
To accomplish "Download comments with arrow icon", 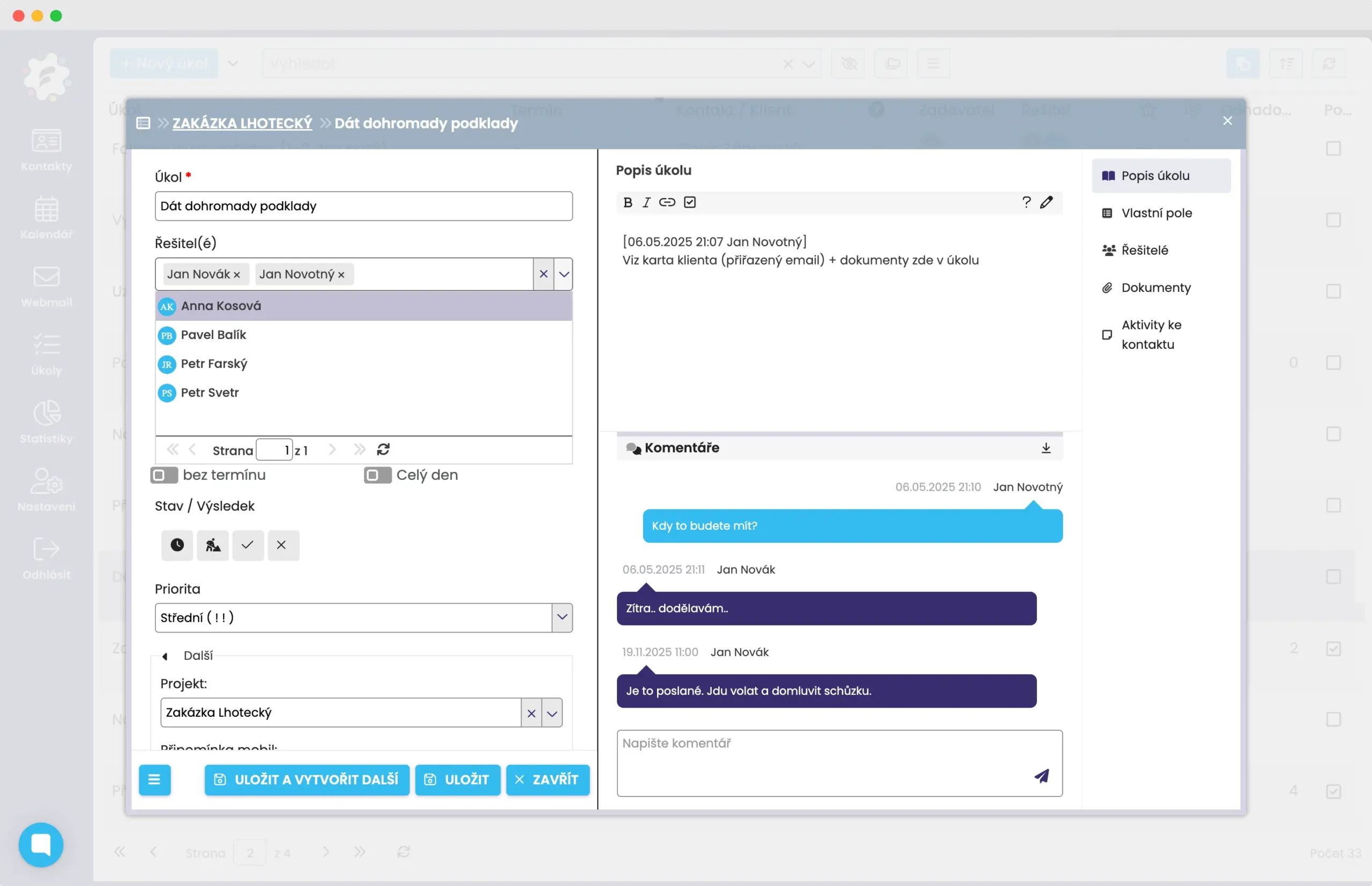I will (x=1046, y=448).
